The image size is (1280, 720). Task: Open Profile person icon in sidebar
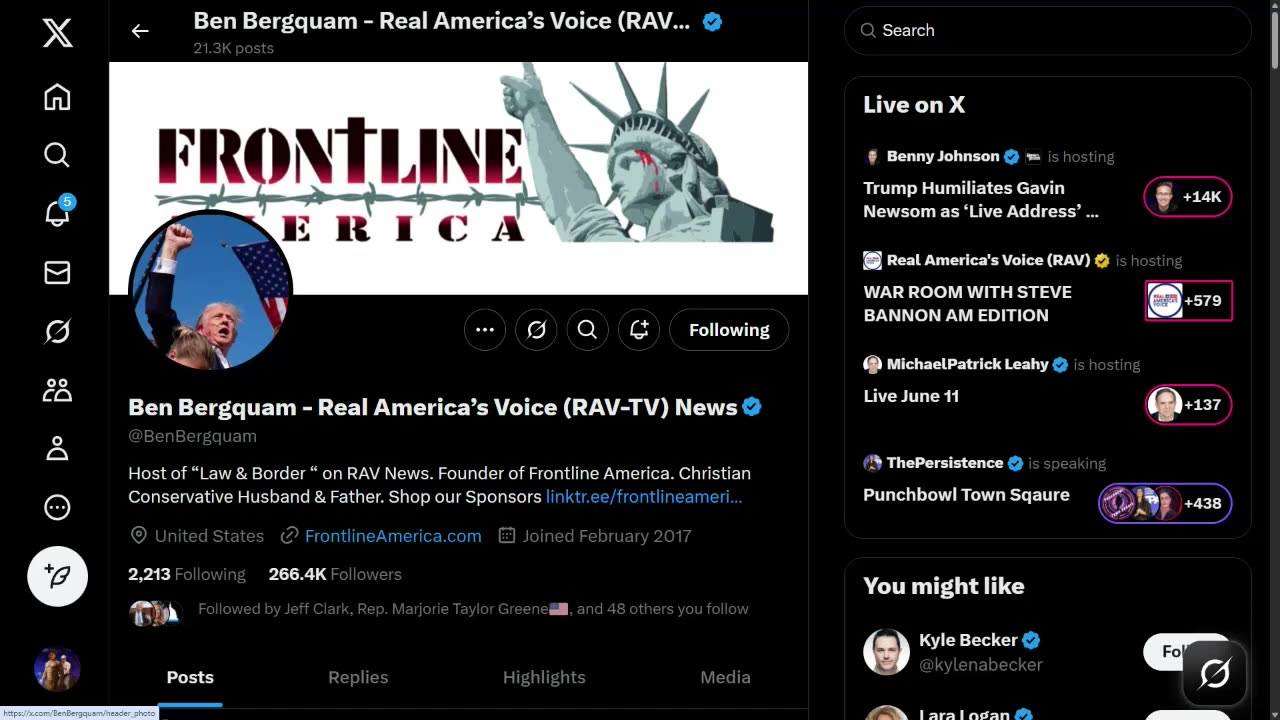57,449
